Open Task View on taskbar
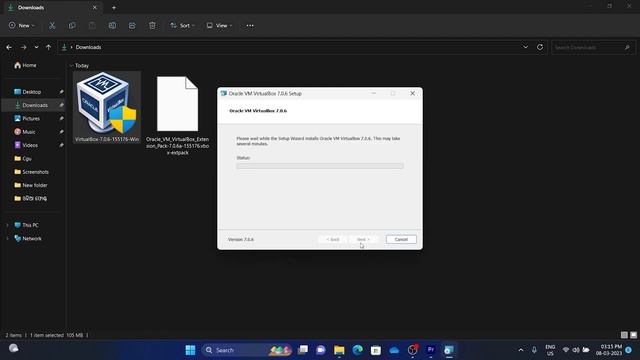 click(303, 350)
